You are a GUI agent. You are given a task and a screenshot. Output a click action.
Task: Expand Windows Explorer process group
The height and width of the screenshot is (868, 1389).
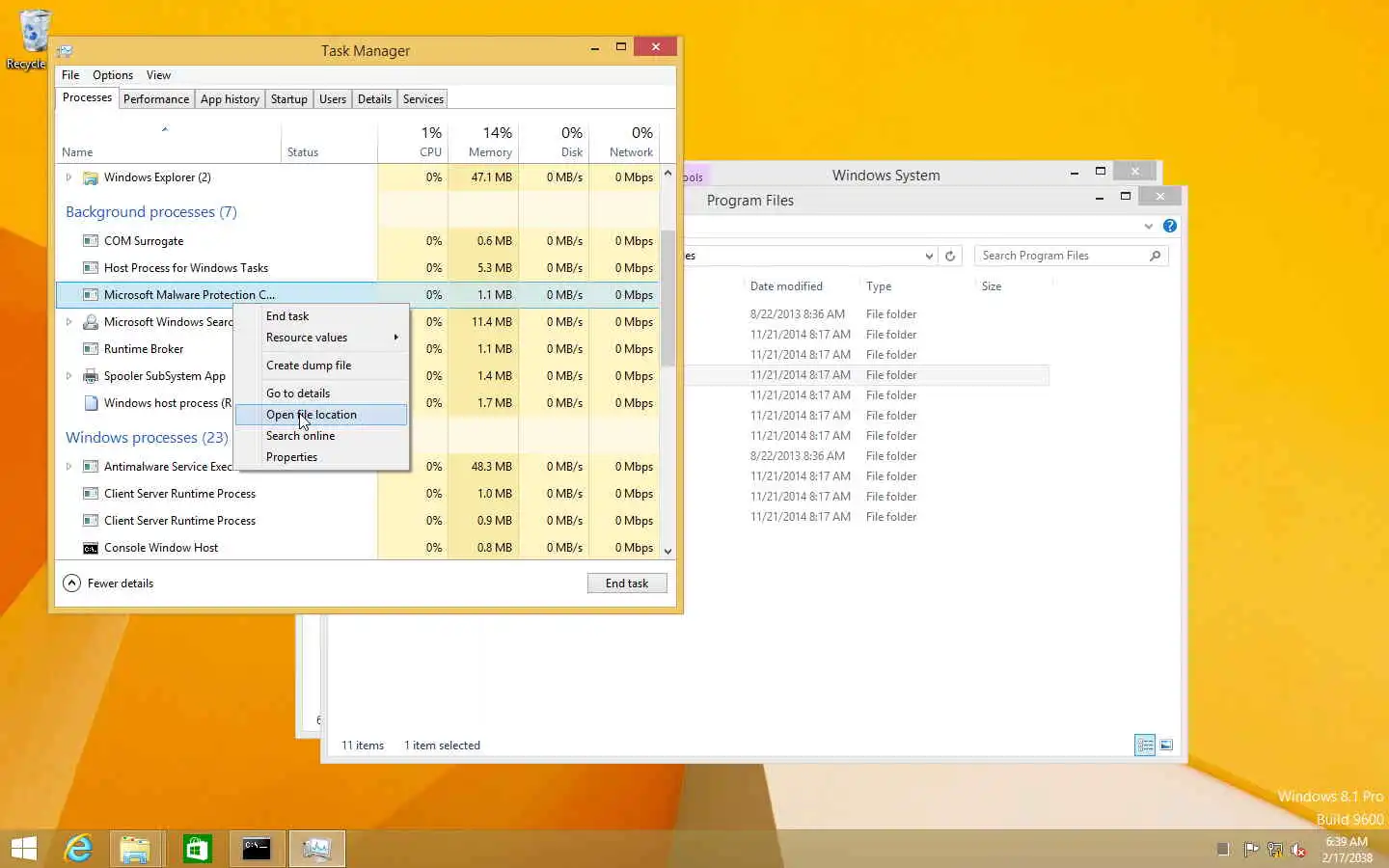pyautogui.click(x=68, y=177)
